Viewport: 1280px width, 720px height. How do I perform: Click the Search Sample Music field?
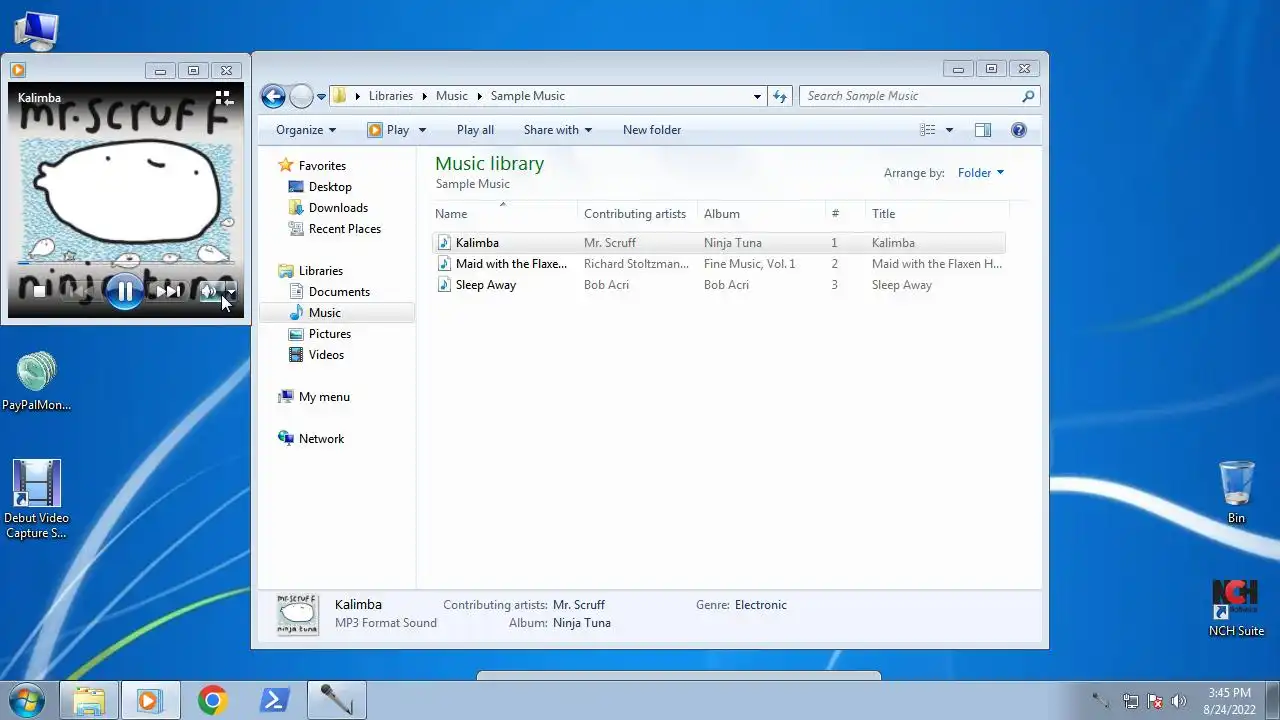tap(919, 96)
